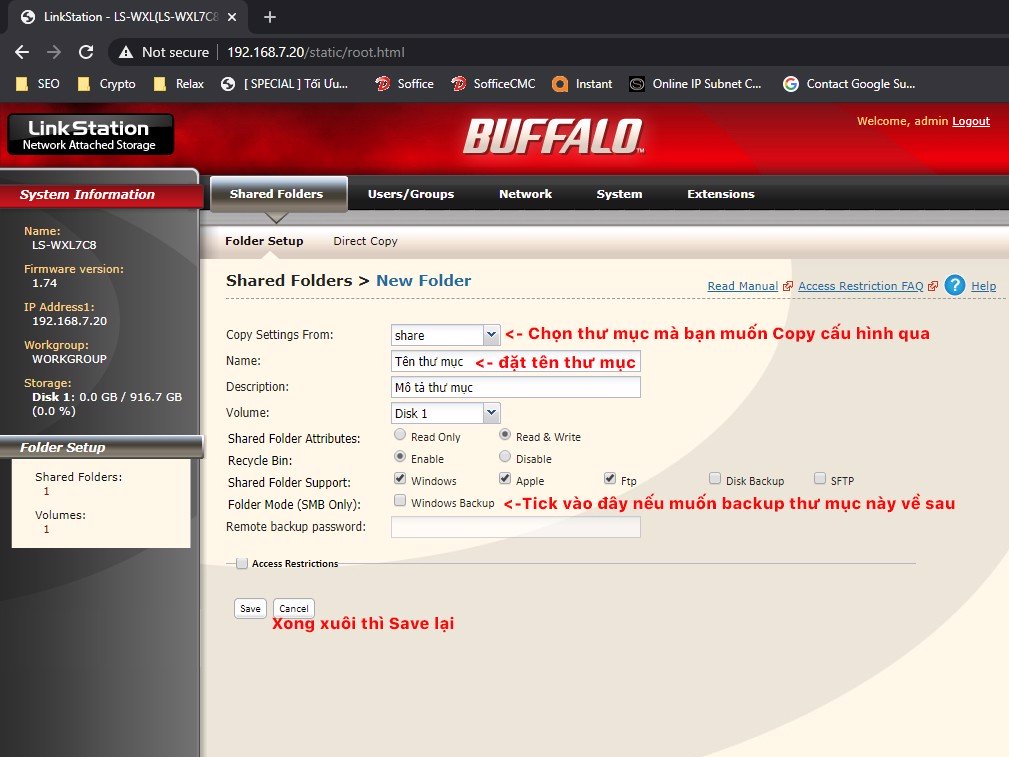Click the BUFFALO logo
The height and width of the screenshot is (757, 1009).
[553, 136]
